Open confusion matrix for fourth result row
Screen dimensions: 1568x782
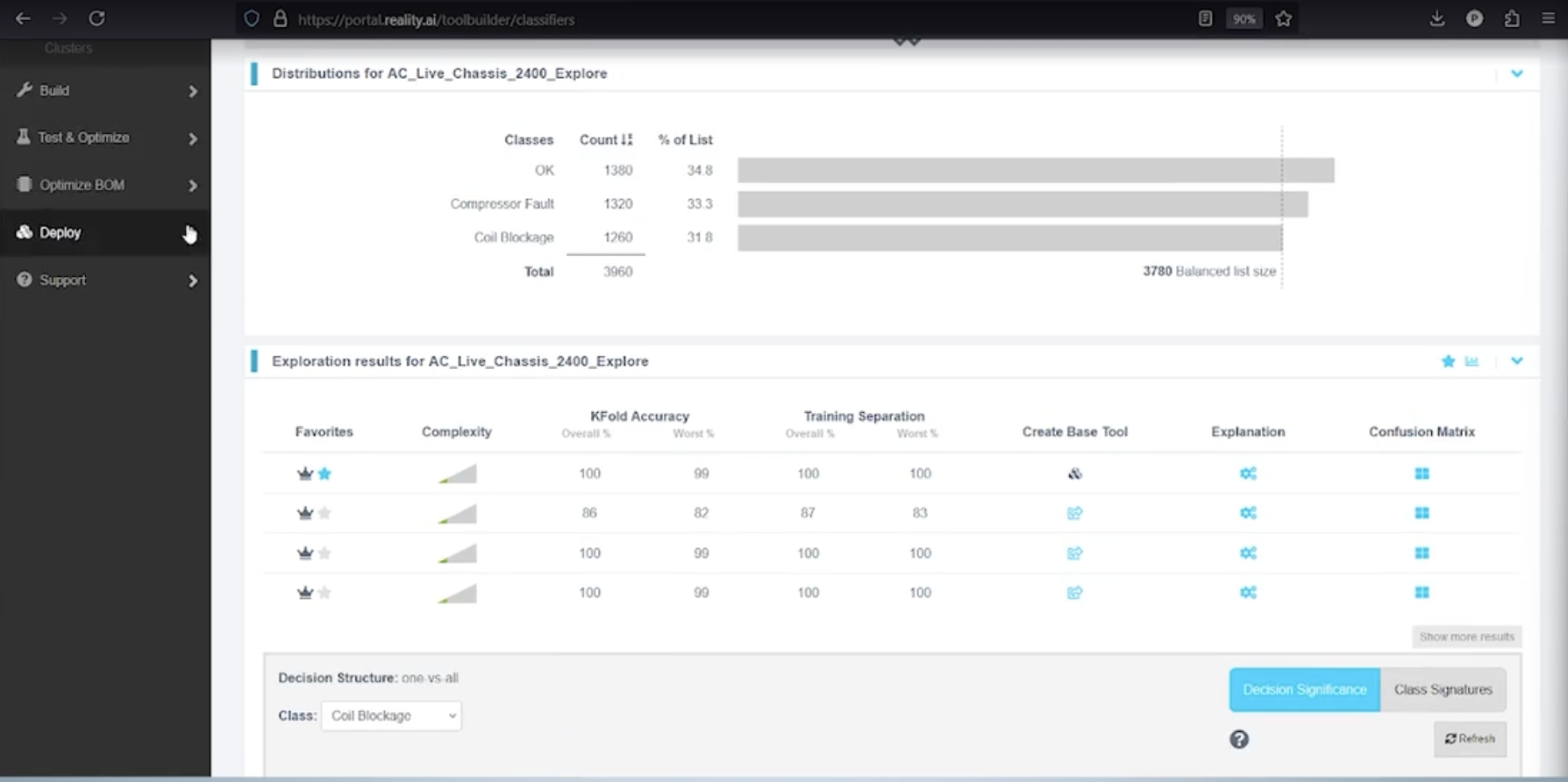pos(1422,593)
